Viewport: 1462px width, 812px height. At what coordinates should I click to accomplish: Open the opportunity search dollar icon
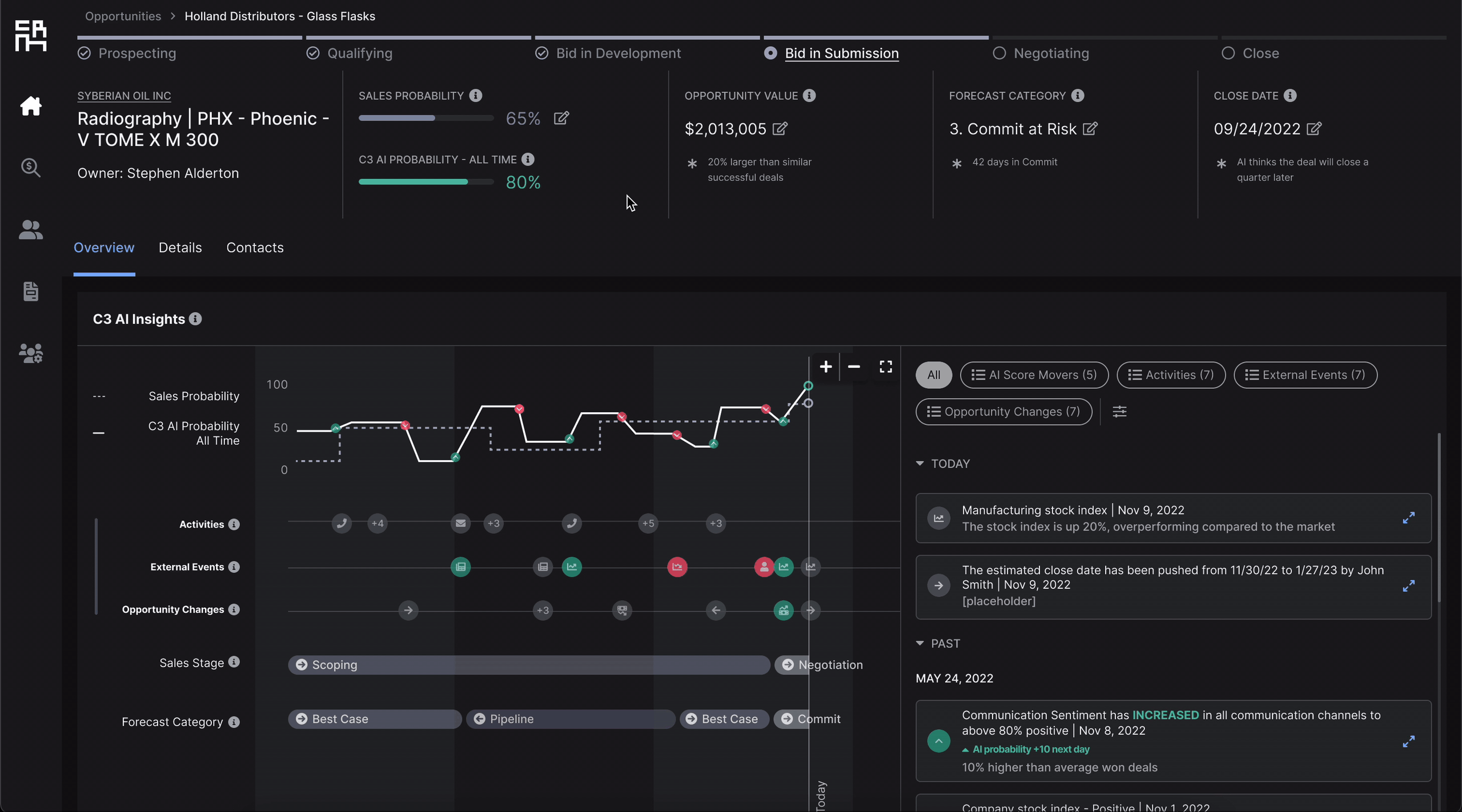31,168
